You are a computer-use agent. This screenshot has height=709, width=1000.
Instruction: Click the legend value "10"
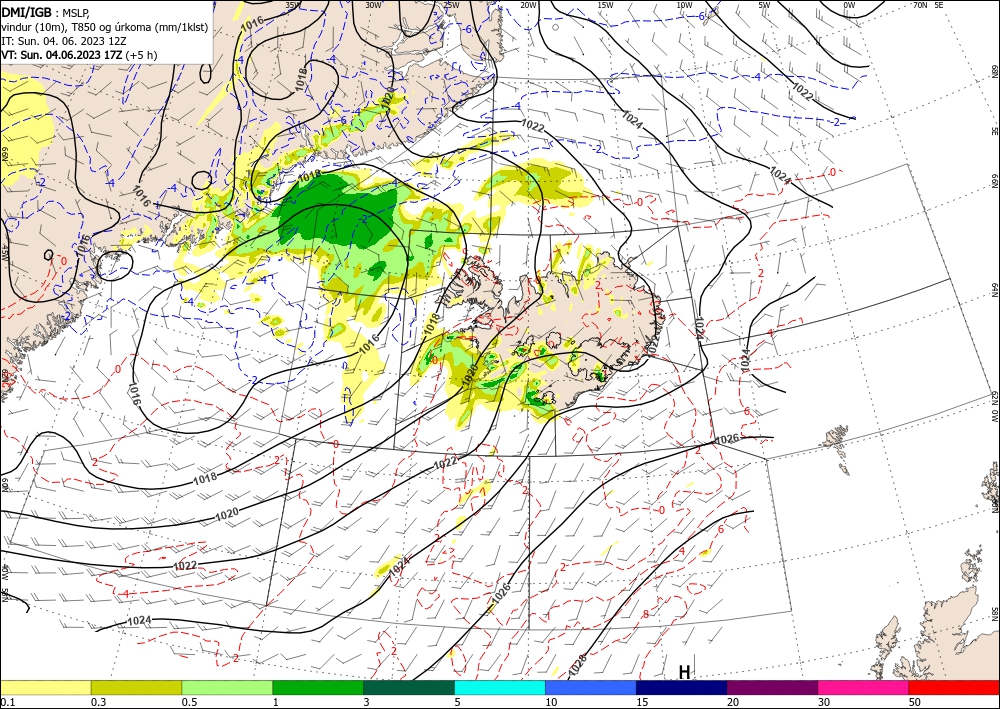click(x=551, y=702)
